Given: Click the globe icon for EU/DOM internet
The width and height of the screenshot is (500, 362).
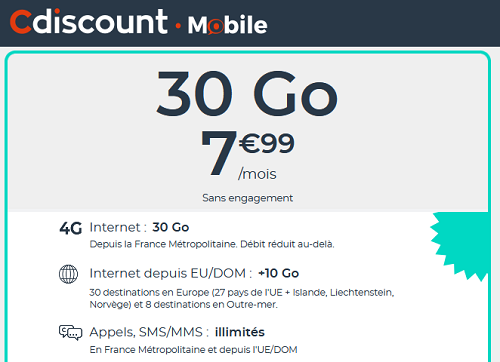Looking at the screenshot, I should tap(68, 274).
